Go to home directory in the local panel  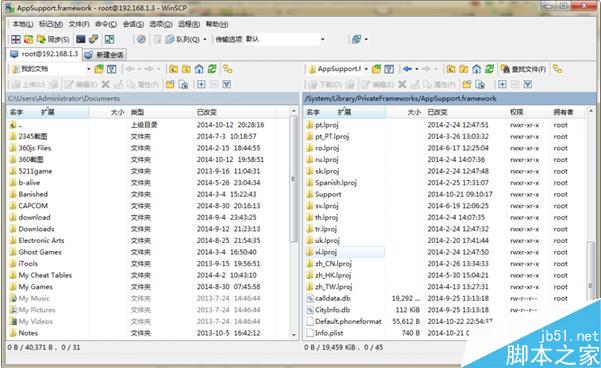(199, 69)
